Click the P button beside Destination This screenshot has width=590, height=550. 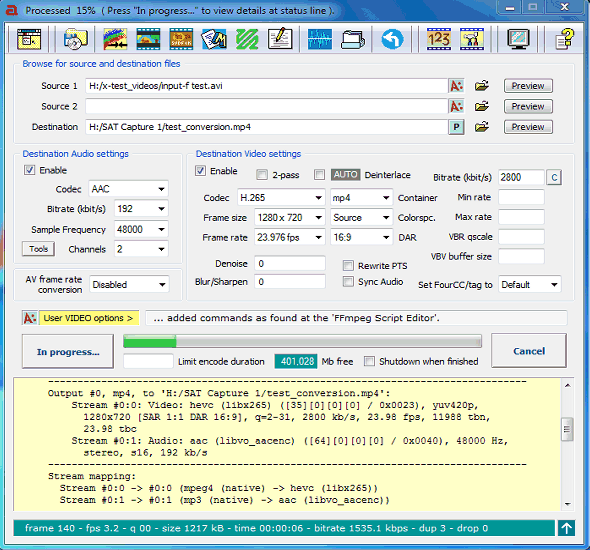coord(456,127)
